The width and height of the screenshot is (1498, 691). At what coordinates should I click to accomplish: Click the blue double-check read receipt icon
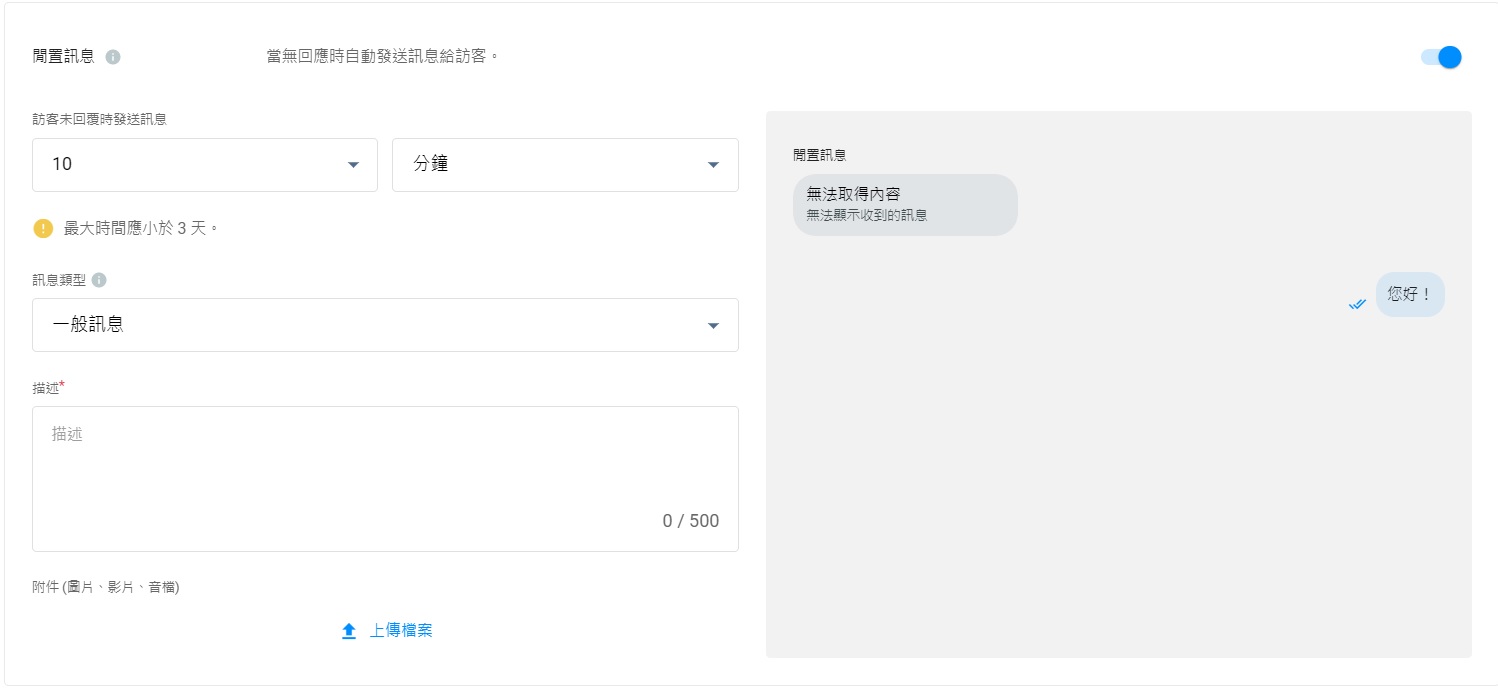tap(1357, 304)
